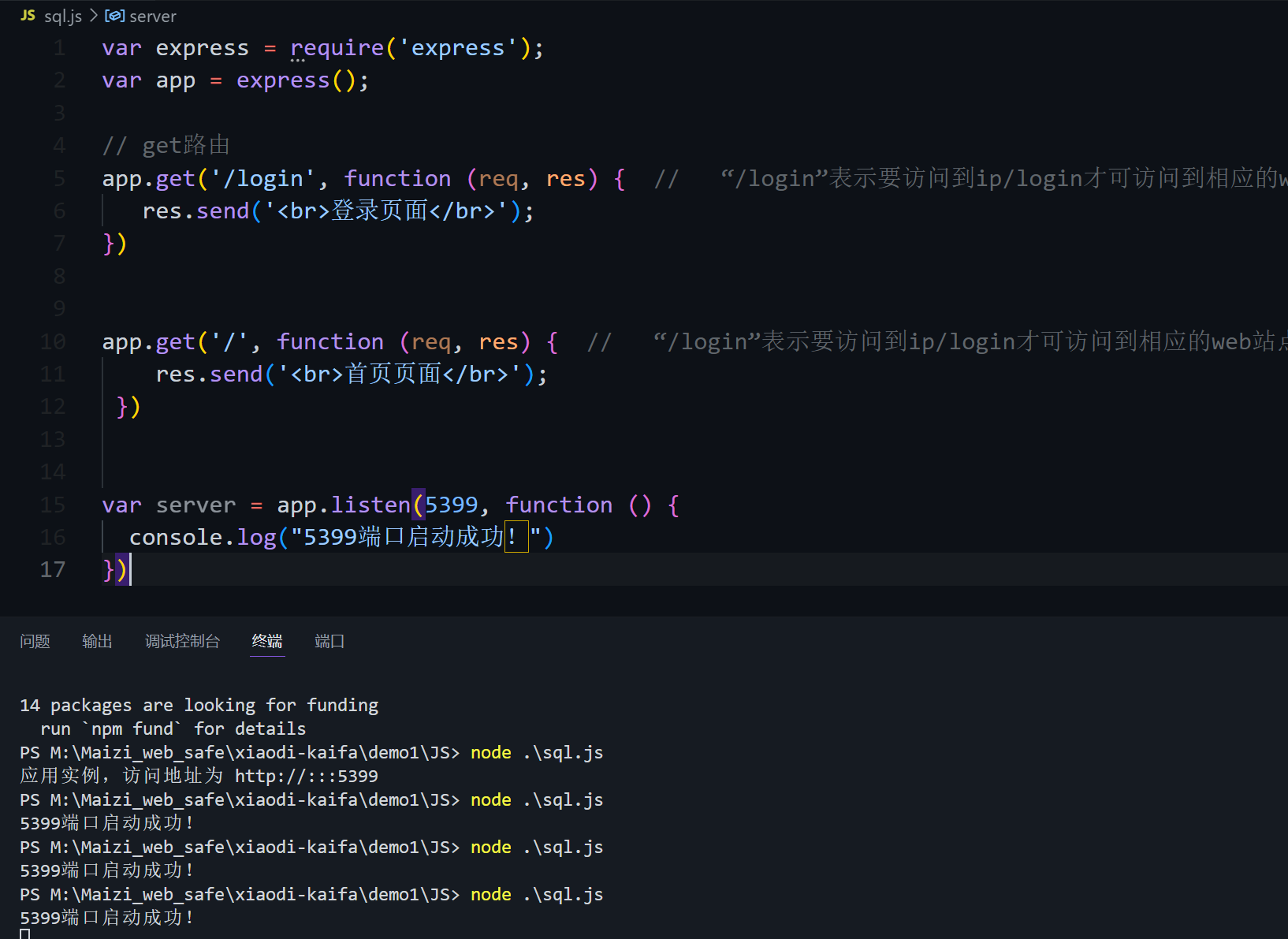Click the node .\sql.js command in terminal
Screen dimensions: 1288x939
point(538,894)
